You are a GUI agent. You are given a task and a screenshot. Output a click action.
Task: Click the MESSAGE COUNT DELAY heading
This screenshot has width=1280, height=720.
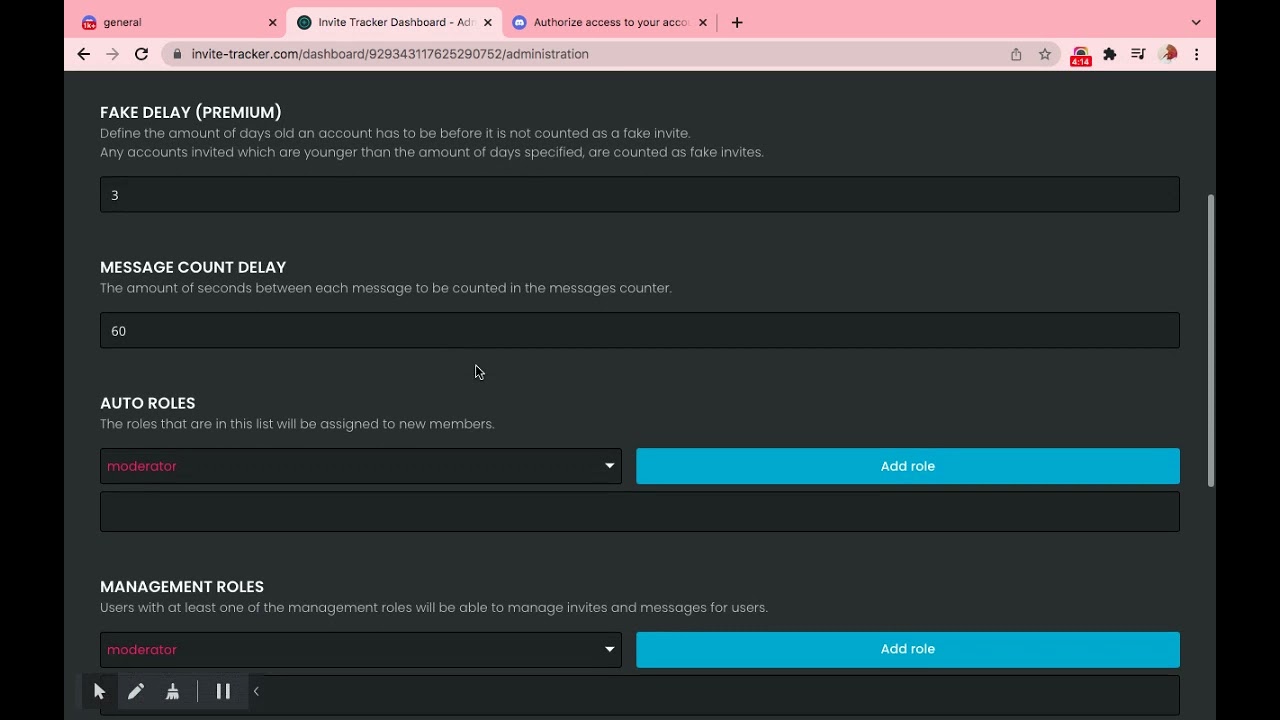(193, 267)
